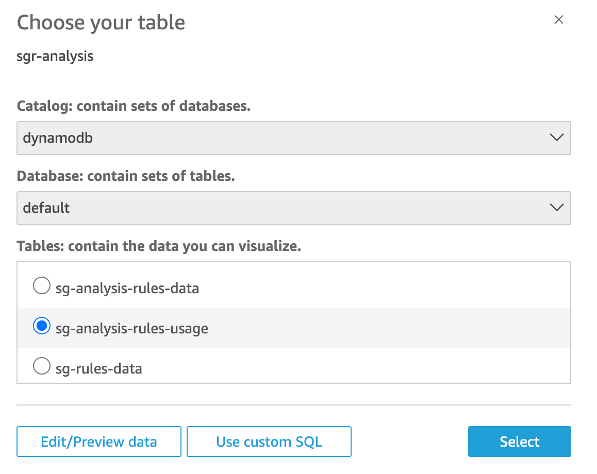The width and height of the screenshot is (597, 474).
Task: Click the Database: contain sets of tables label
Action: pyautogui.click(x=126, y=176)
